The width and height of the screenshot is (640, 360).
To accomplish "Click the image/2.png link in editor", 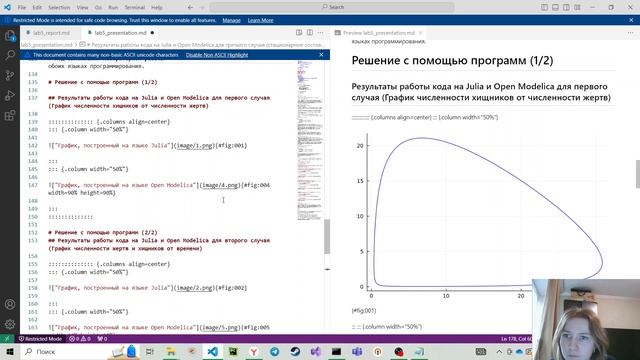I will tap(194, 288).
